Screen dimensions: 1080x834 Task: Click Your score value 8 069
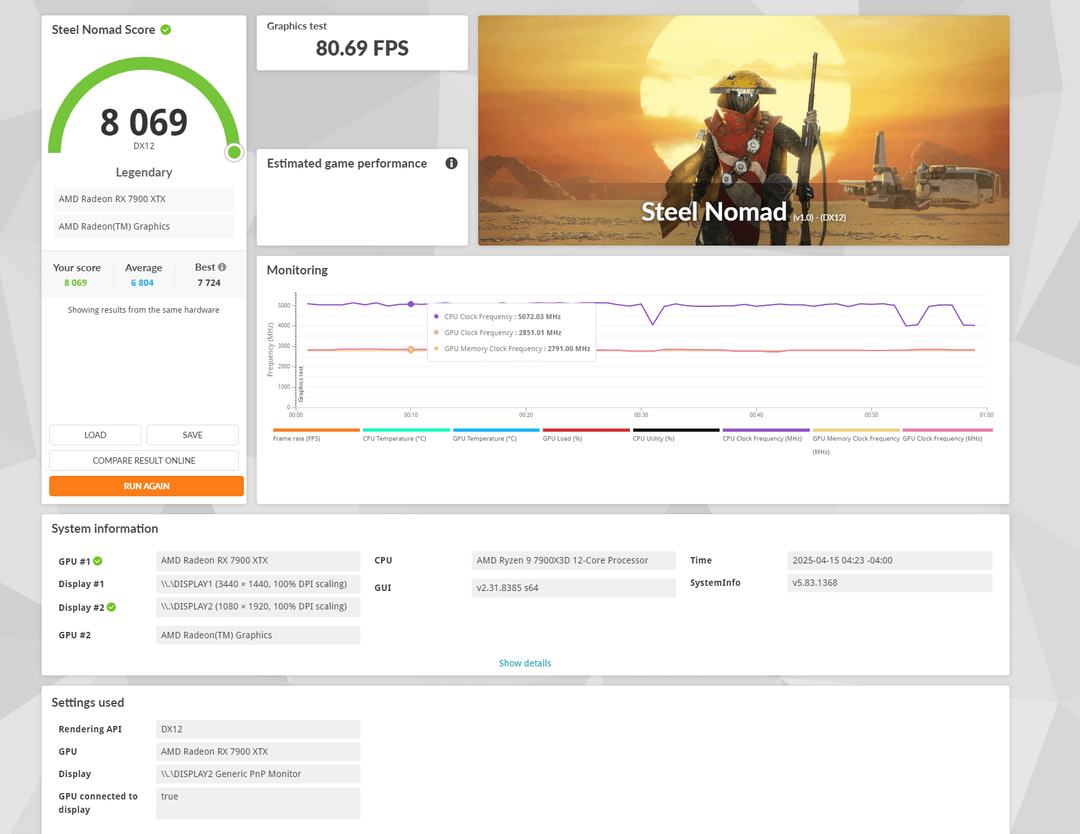click(76, 283)
